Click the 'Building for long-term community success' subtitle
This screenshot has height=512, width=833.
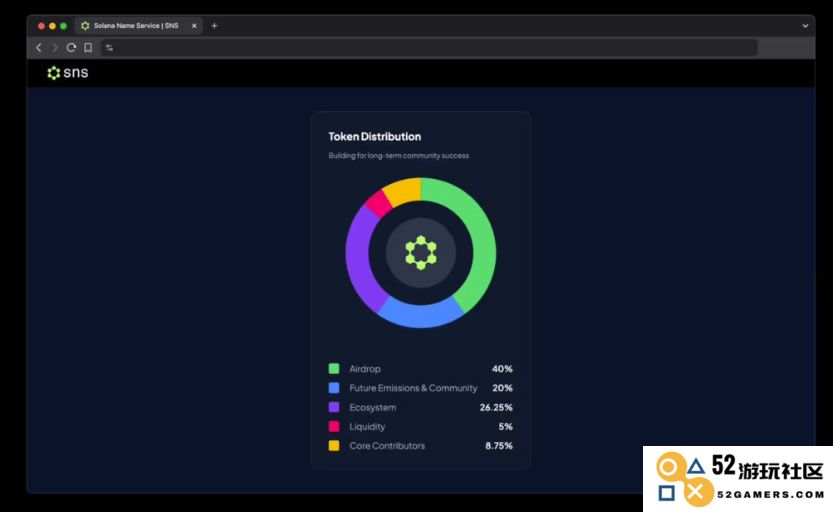(x=398, y=156)
